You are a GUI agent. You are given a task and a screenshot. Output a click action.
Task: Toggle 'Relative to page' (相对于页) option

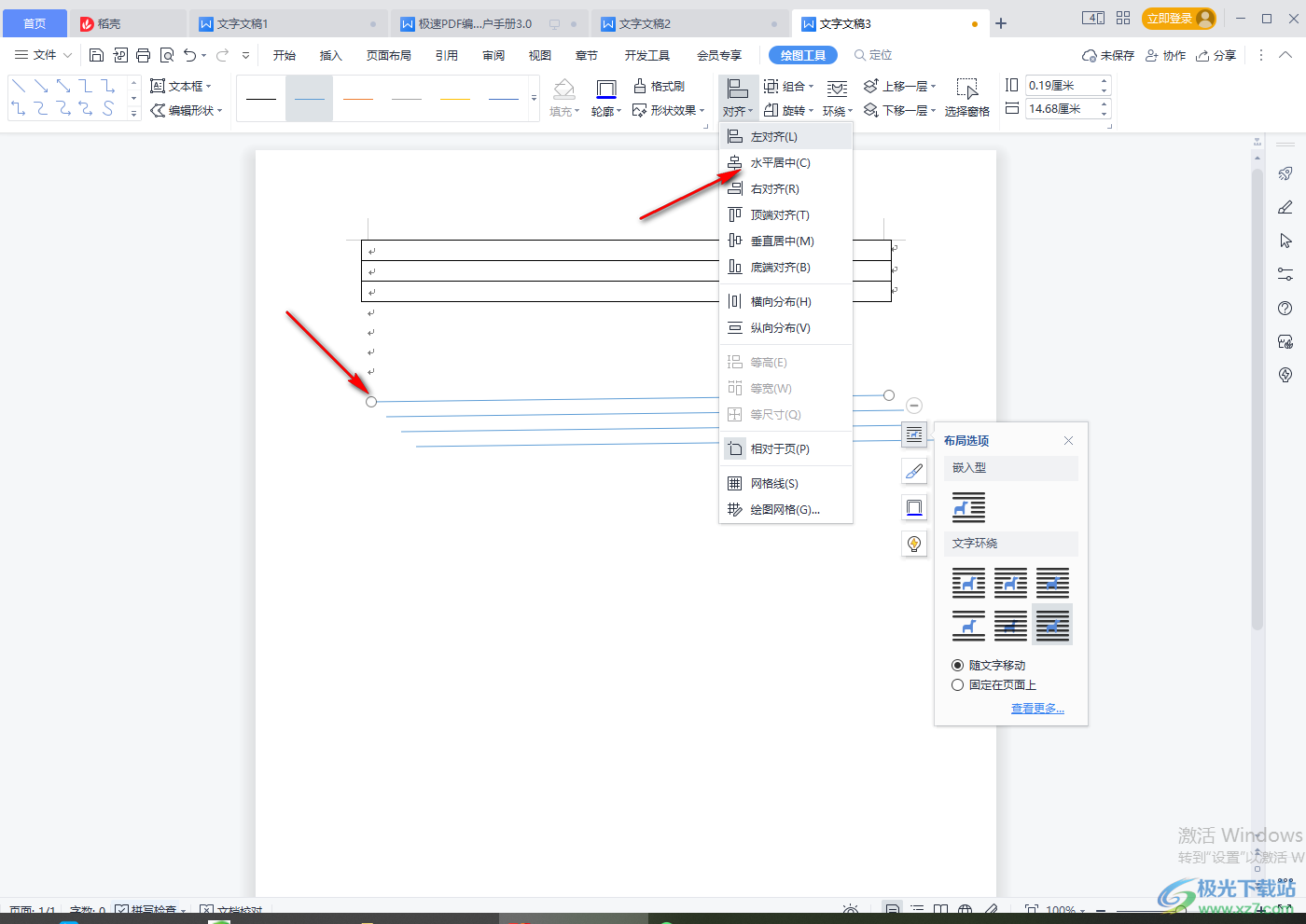pyautogui.click(x=785, y=448)
